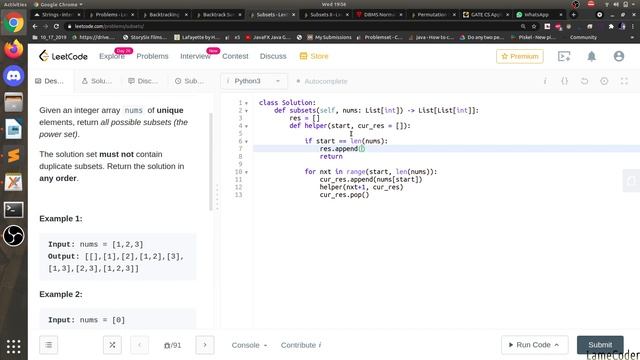The width and height of the screenshot is (640, 360).
Task: Visit the LeetCode Store
Action: [314, 56]
